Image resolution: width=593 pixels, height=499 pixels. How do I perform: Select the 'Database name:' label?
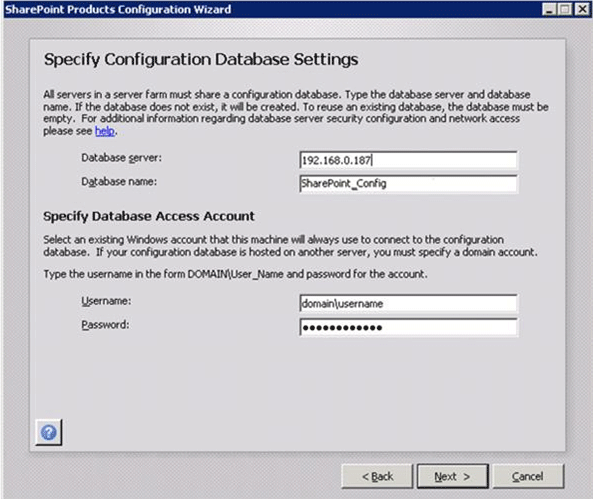[x=119, y=182]
